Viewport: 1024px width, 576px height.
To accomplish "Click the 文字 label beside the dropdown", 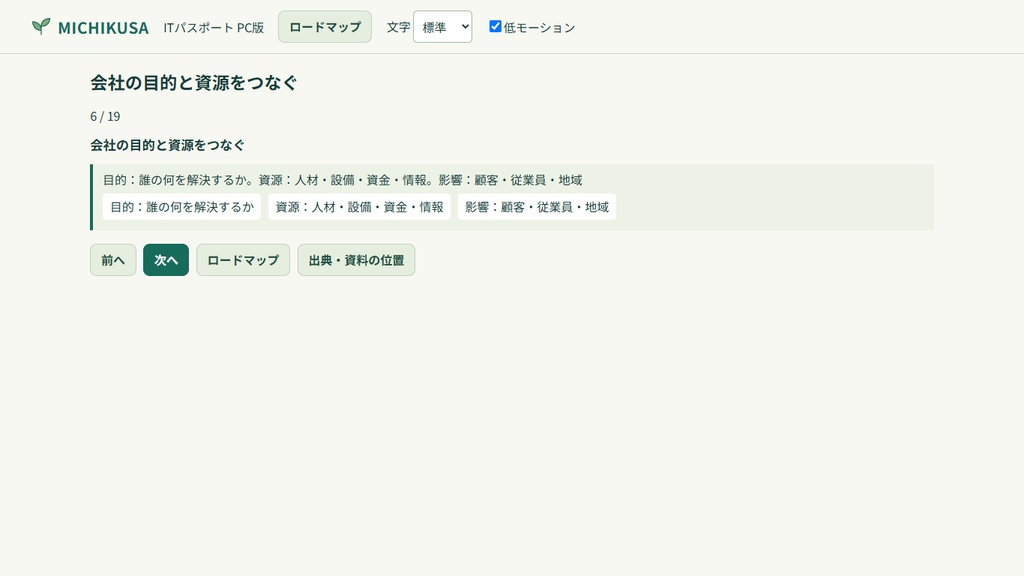I will point(398,27).
